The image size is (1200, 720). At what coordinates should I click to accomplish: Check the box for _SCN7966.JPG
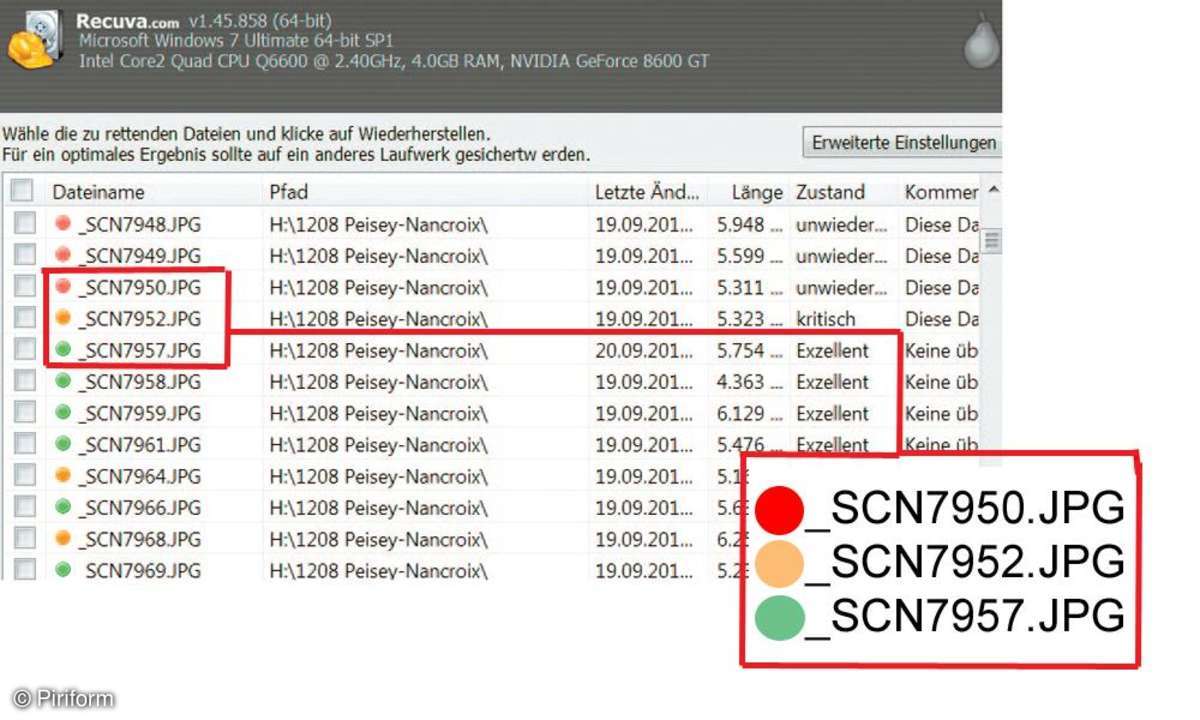[x=25, y=507]
